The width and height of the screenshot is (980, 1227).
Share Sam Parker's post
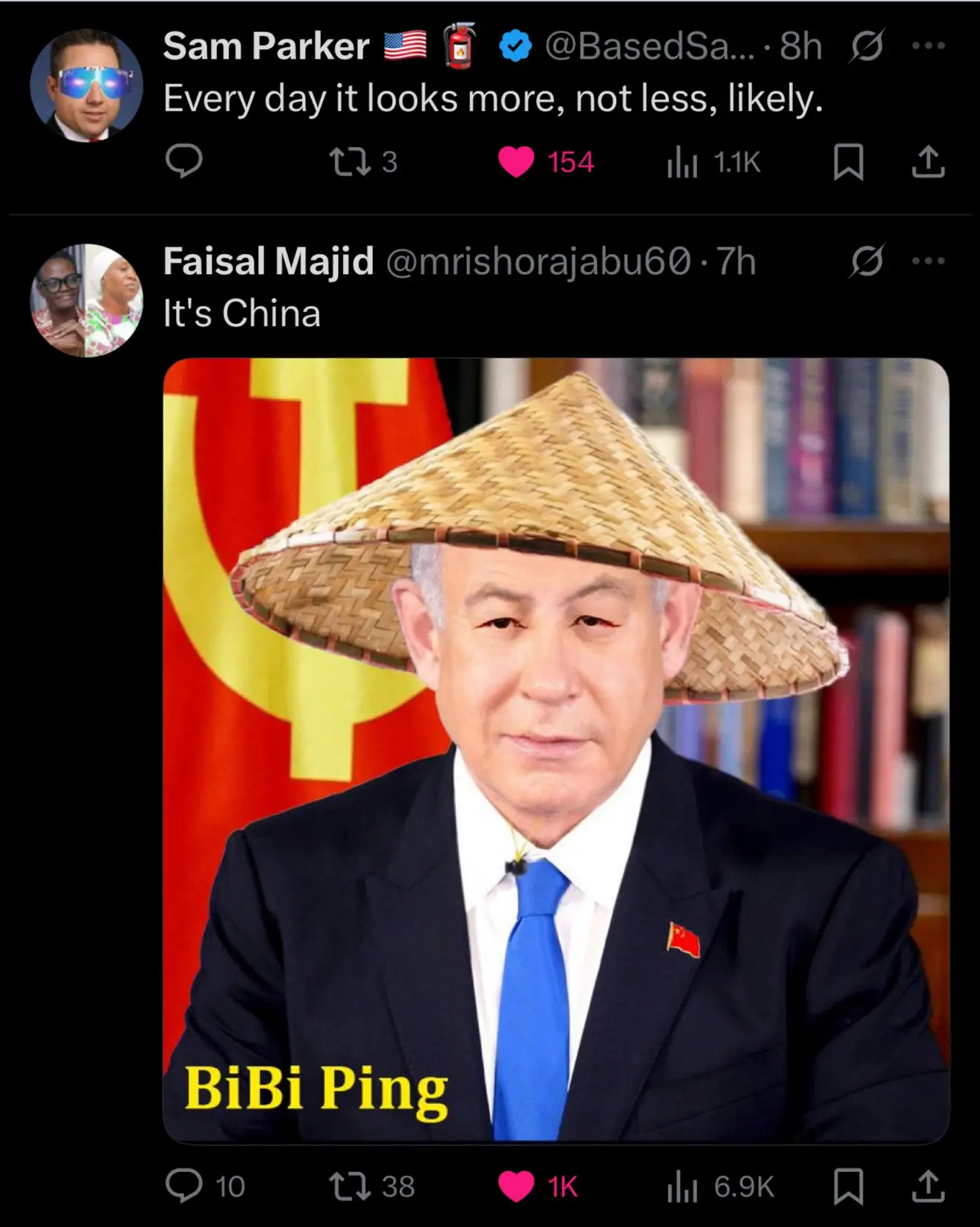click(927, 161)
